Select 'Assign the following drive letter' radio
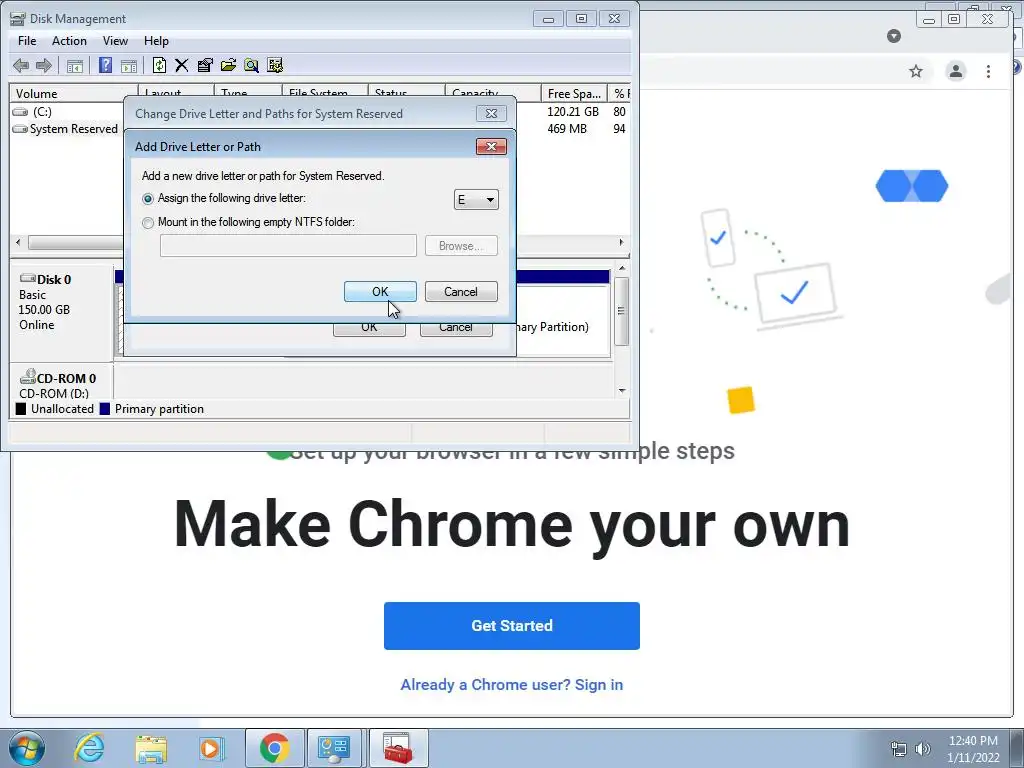1024x768 pixels. 148,199
